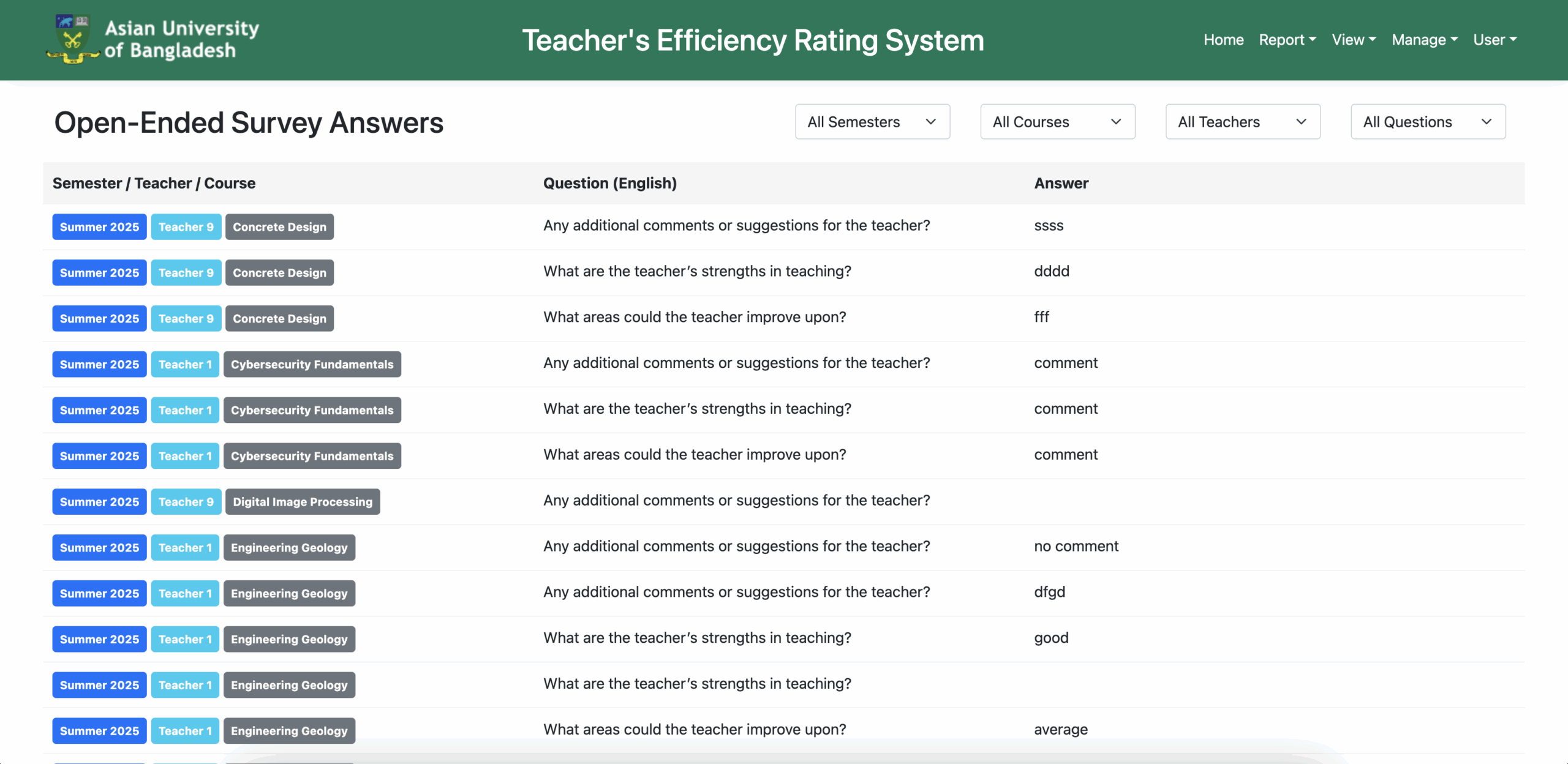Open the Report menu
Viewport: 1568px width, 764px height.
tap(1287, 40)
